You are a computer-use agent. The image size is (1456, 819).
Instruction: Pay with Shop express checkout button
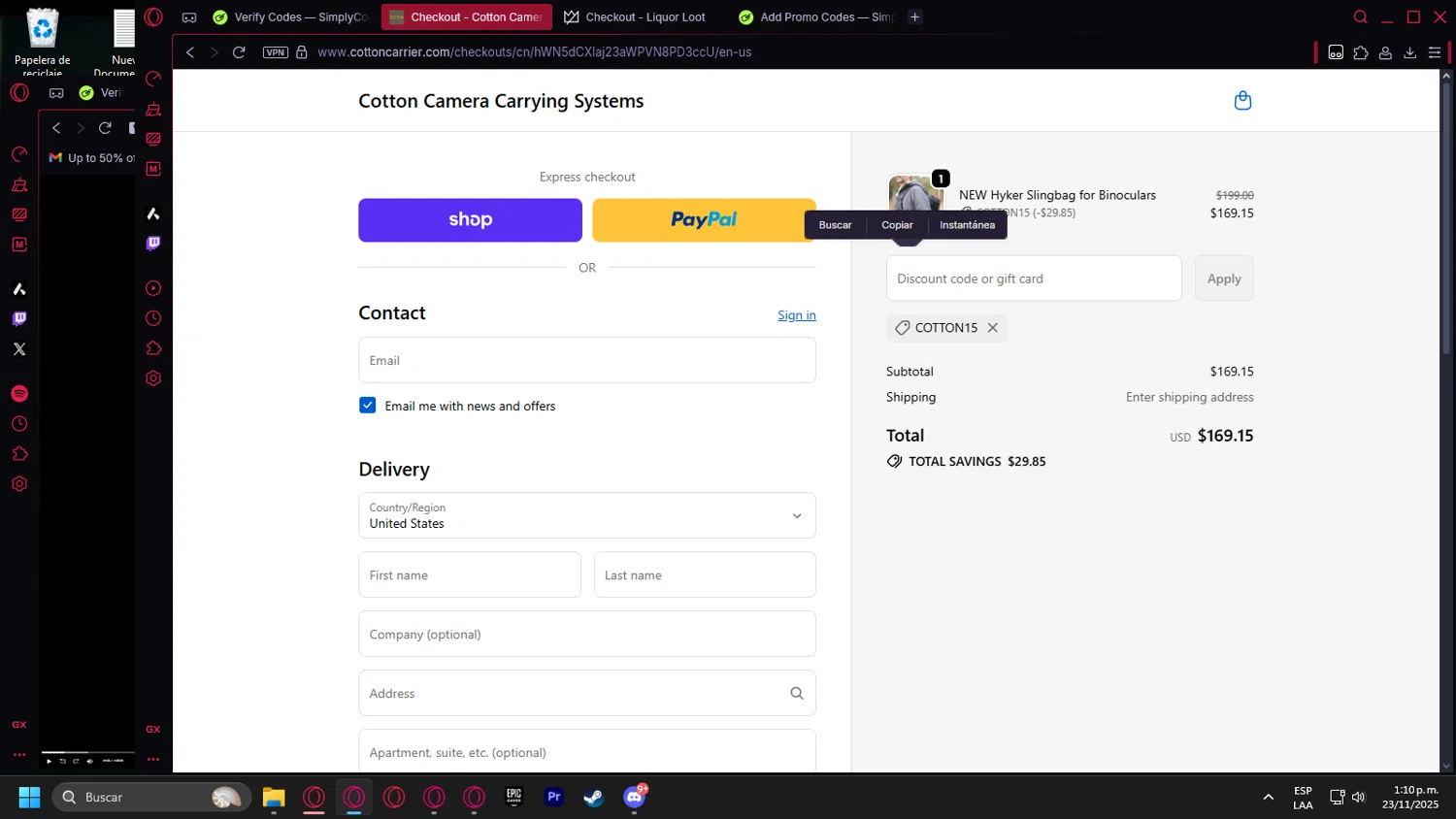(470, 220)
